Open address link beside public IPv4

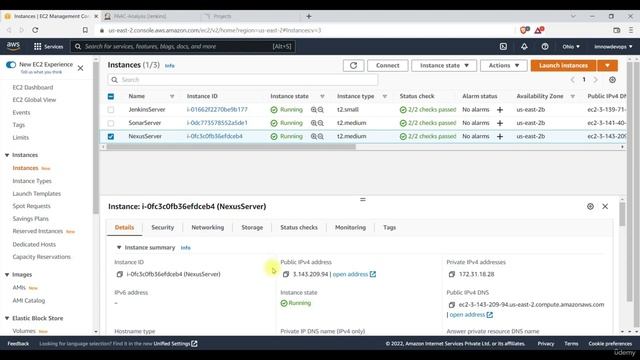pyautogui.click(x=354, y=274)
